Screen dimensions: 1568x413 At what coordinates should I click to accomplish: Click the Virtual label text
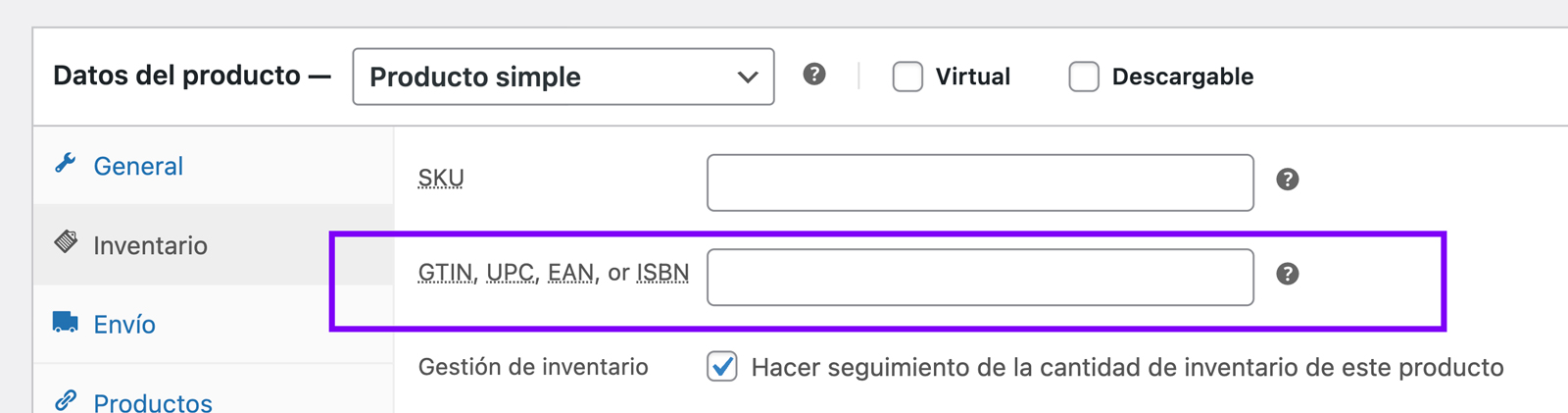point(972,77)
